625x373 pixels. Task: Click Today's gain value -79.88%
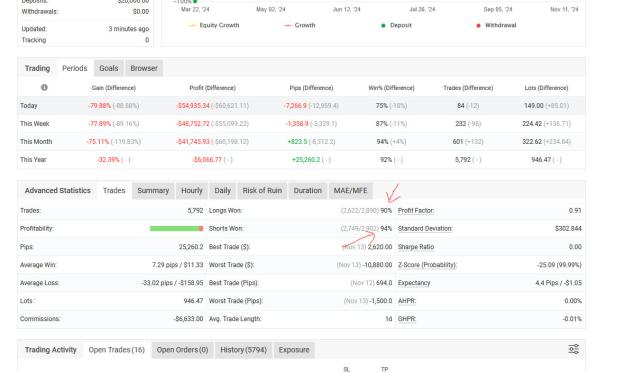(100, 106)
